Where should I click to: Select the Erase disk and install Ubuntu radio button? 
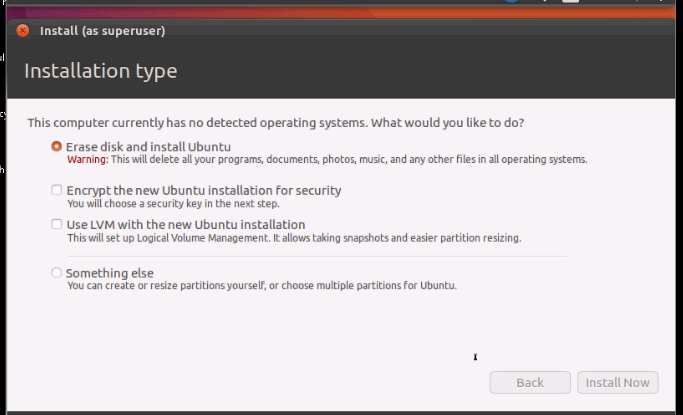click(56, 146)
